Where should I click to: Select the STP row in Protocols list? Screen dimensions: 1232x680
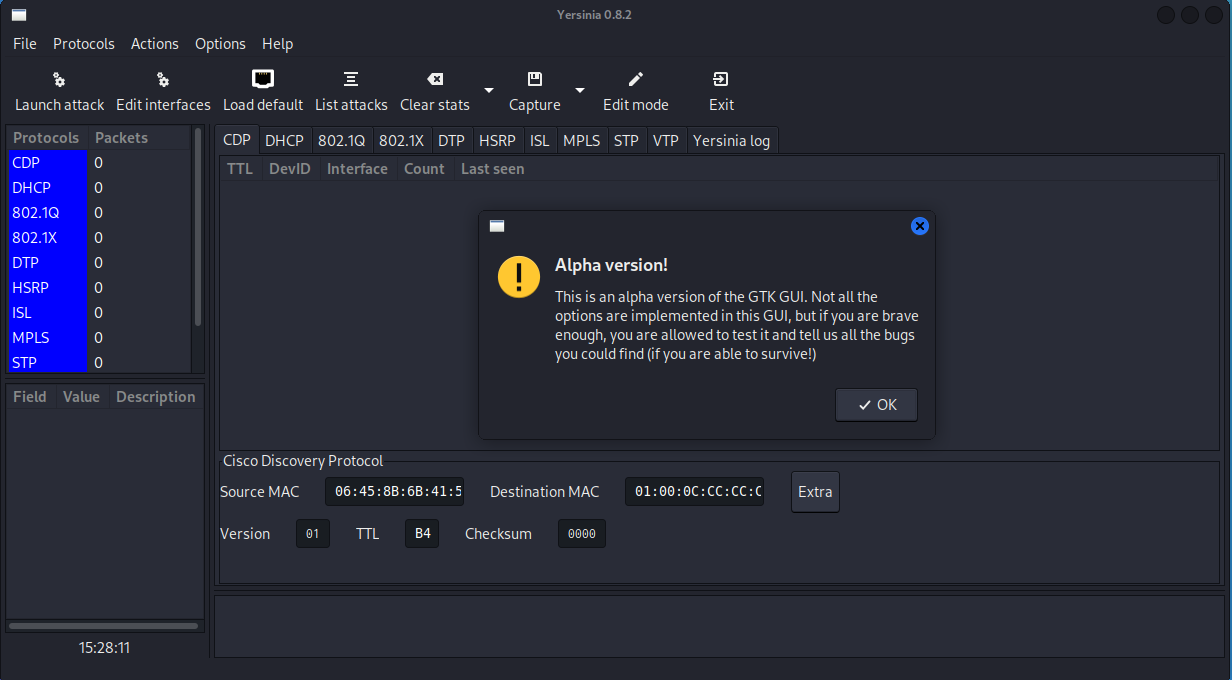point(98,361)
